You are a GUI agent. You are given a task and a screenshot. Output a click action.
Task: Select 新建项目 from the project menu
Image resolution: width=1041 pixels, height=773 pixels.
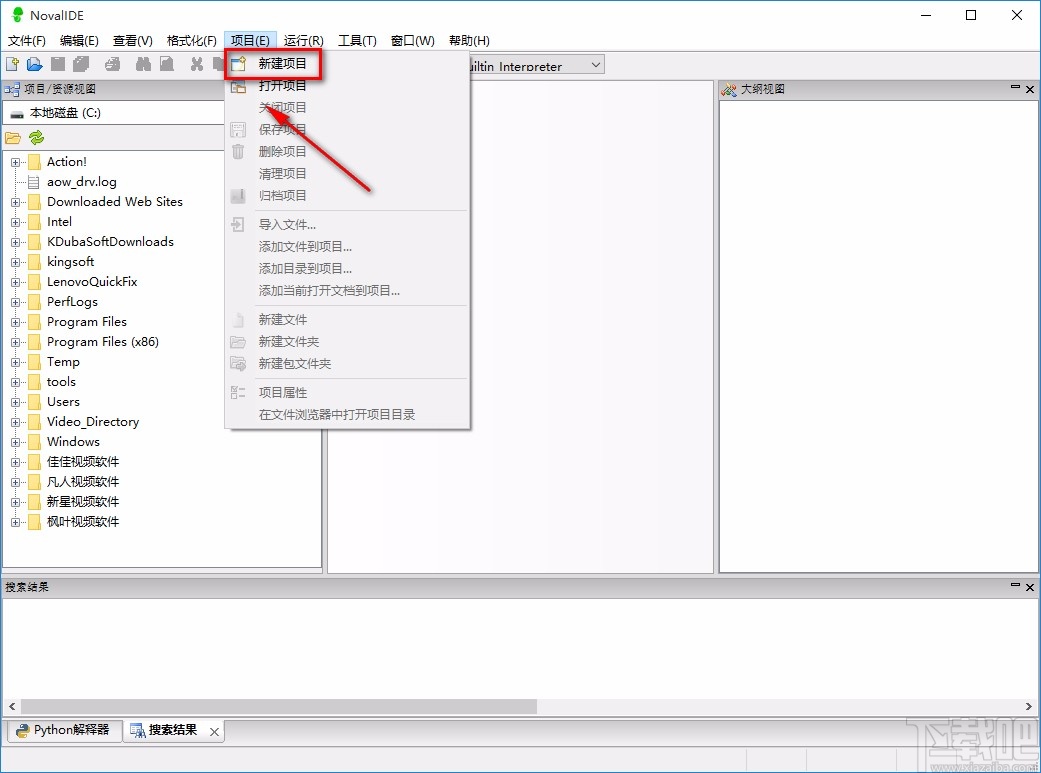click(282, 62)
